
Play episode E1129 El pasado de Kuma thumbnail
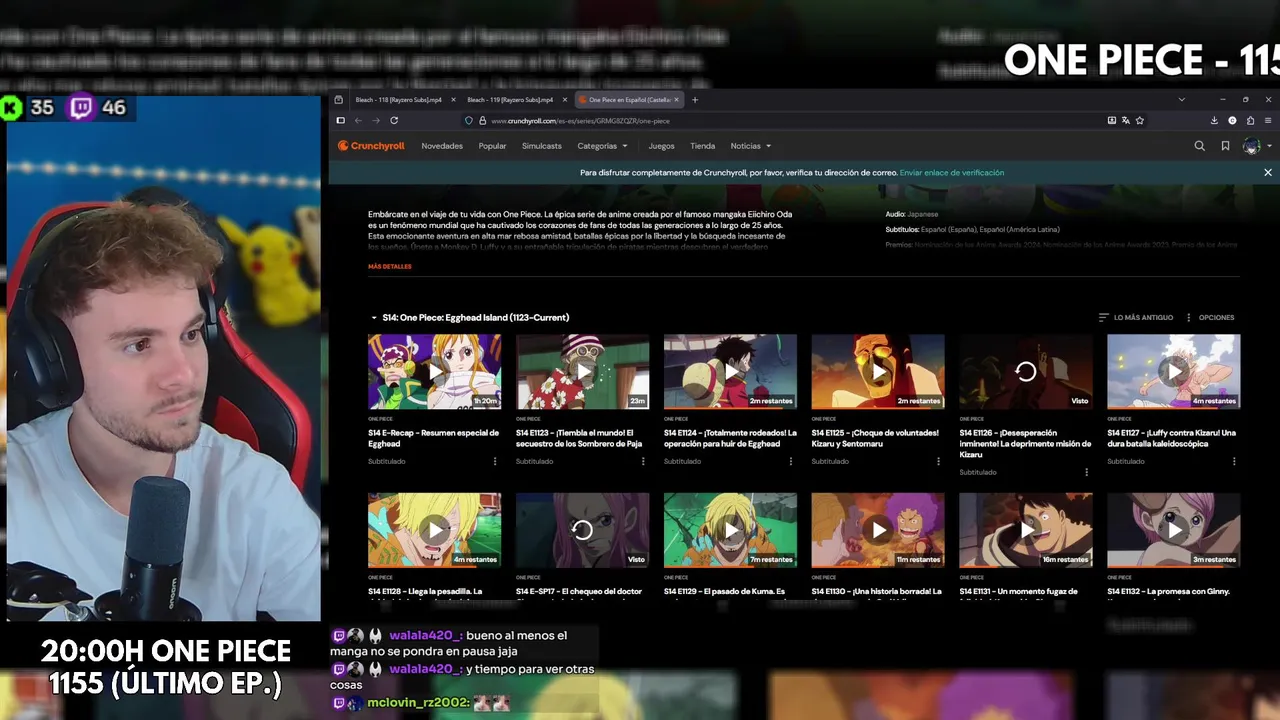click(730, 530)
